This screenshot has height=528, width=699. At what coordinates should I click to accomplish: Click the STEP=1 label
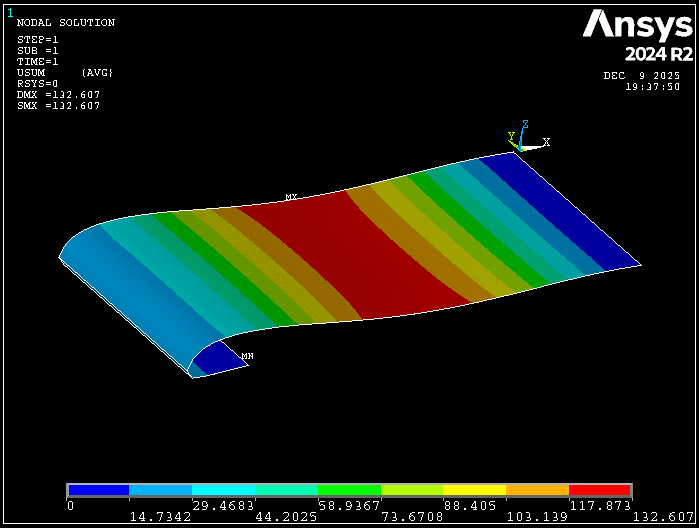[38, 40]
